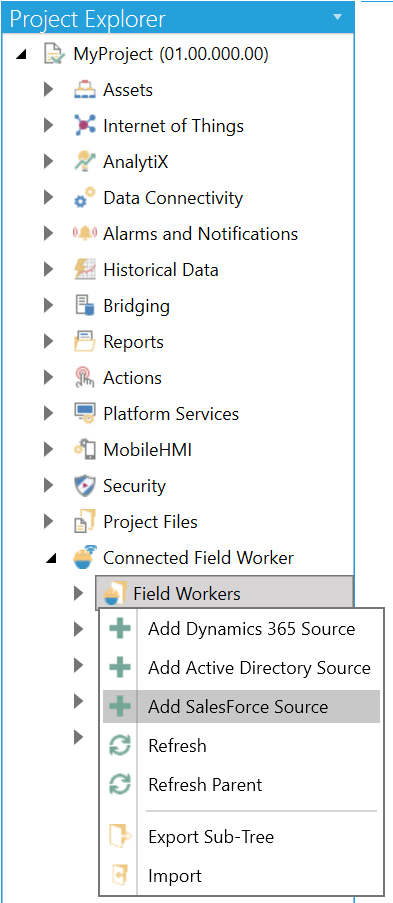
Task: Select the Platform Services tree item
Action: tap(171, 414)
